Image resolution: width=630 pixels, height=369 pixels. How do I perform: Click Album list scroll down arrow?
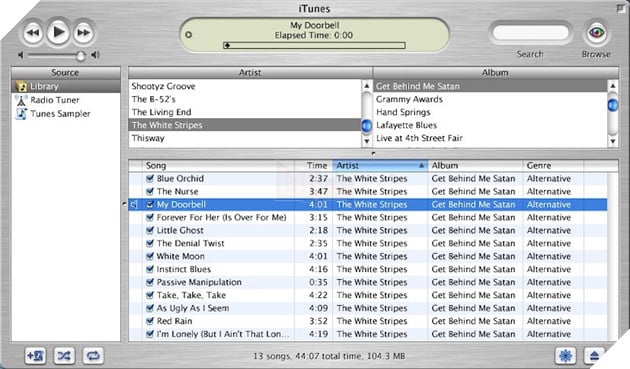(612, 141)
